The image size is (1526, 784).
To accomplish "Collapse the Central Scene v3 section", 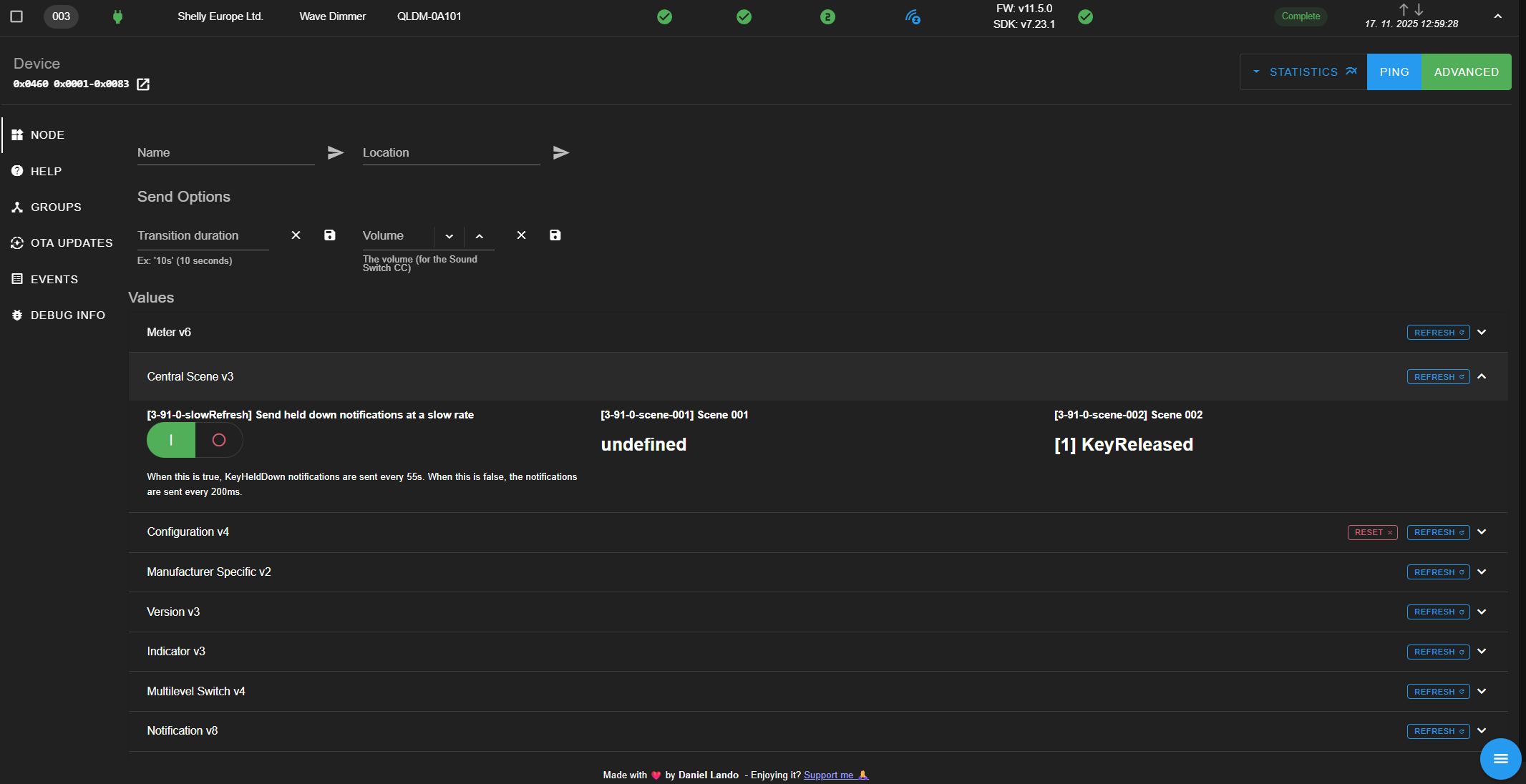I will click(1482, 376).
